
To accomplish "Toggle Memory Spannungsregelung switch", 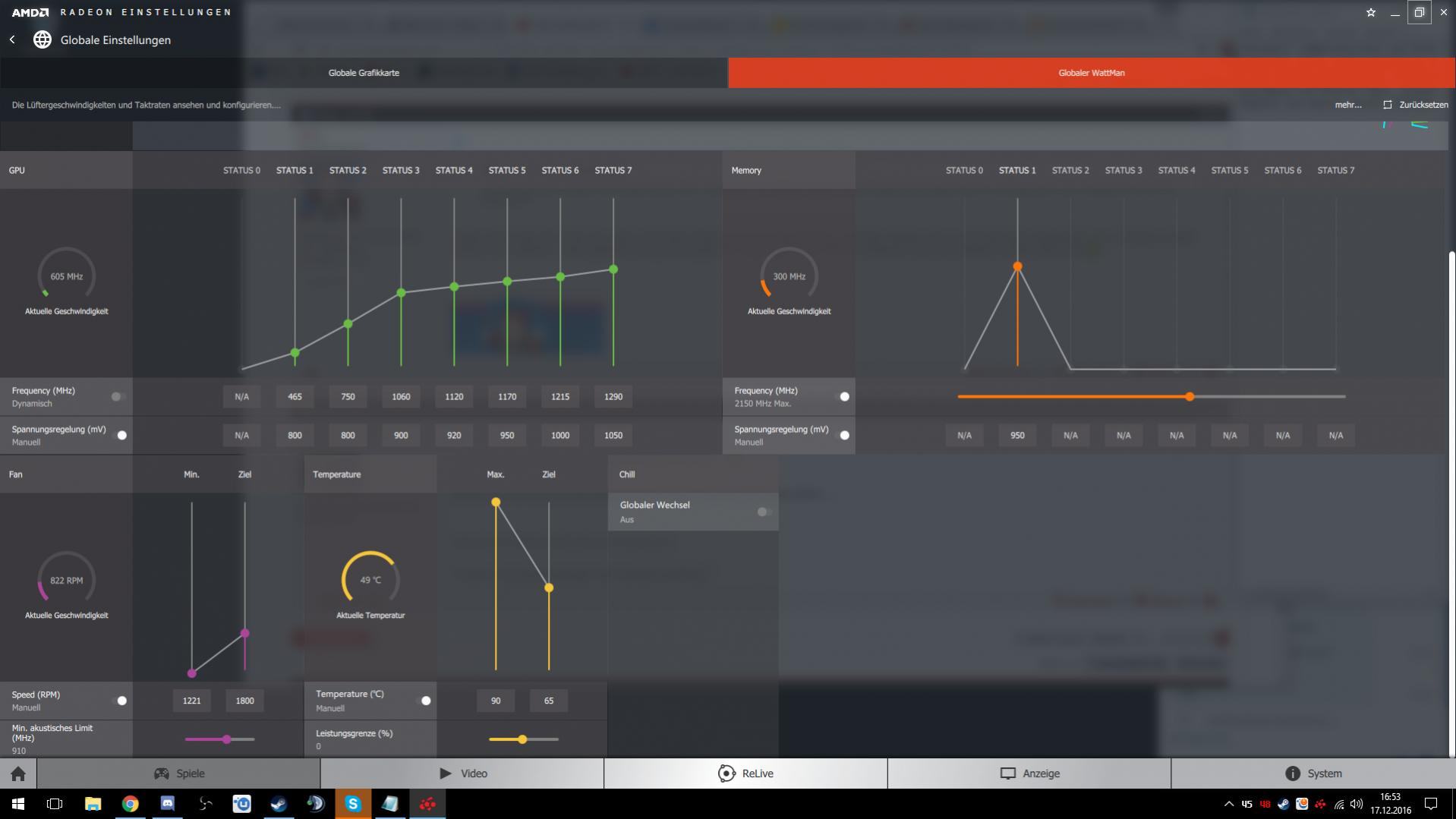I will tap(842, 435).
